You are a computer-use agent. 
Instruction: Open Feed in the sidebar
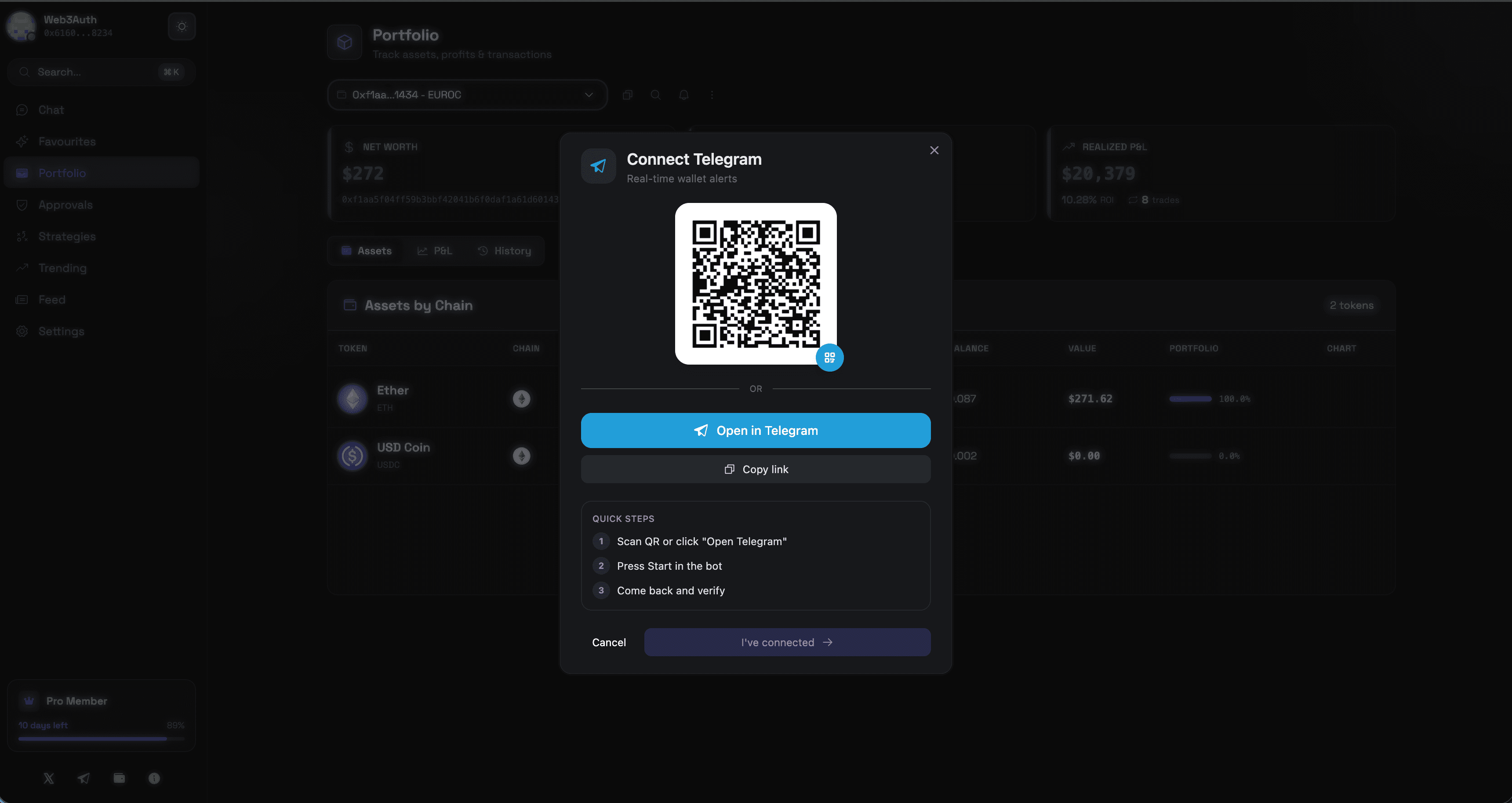click(x=101, y=300)
